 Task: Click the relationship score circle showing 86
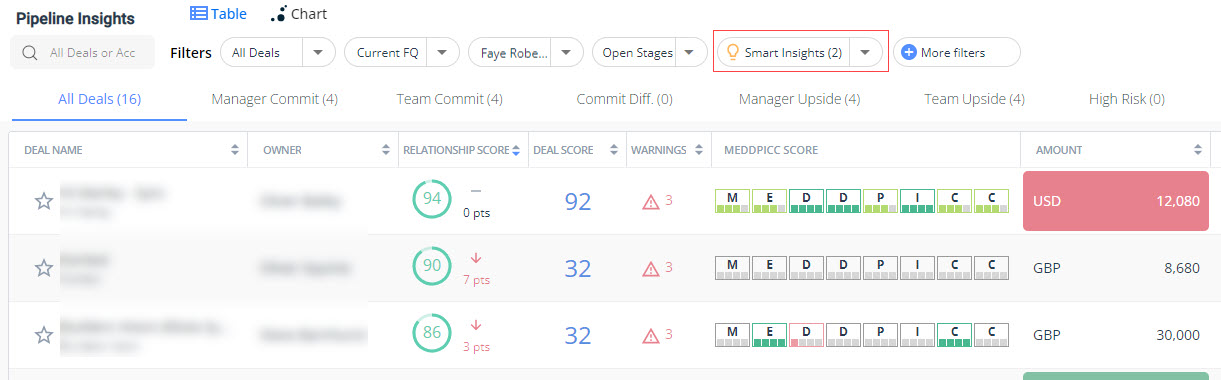coord(432,333)
